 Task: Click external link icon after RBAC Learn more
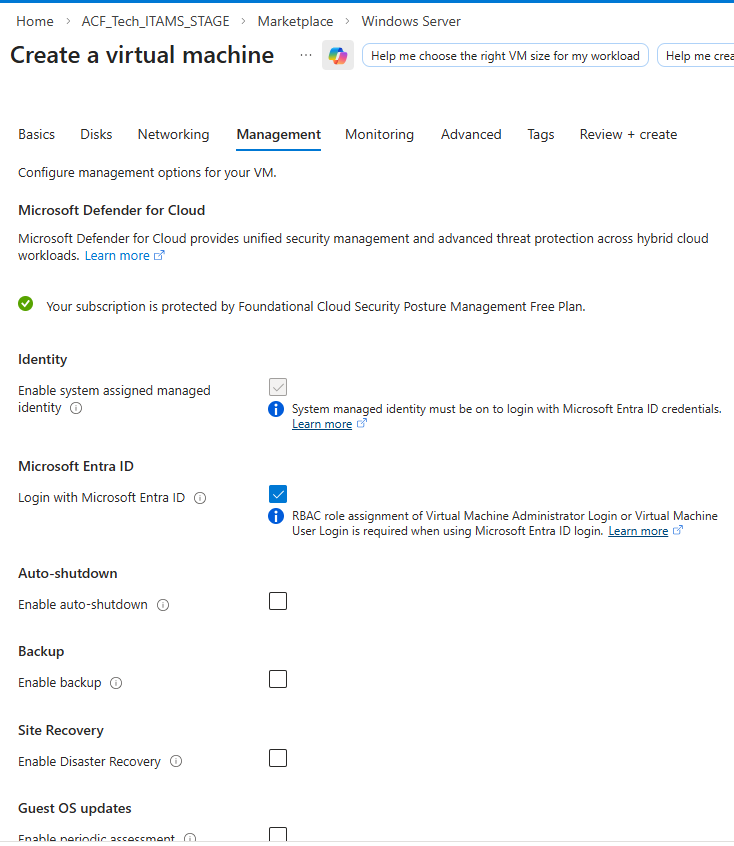tap(678, 530)
